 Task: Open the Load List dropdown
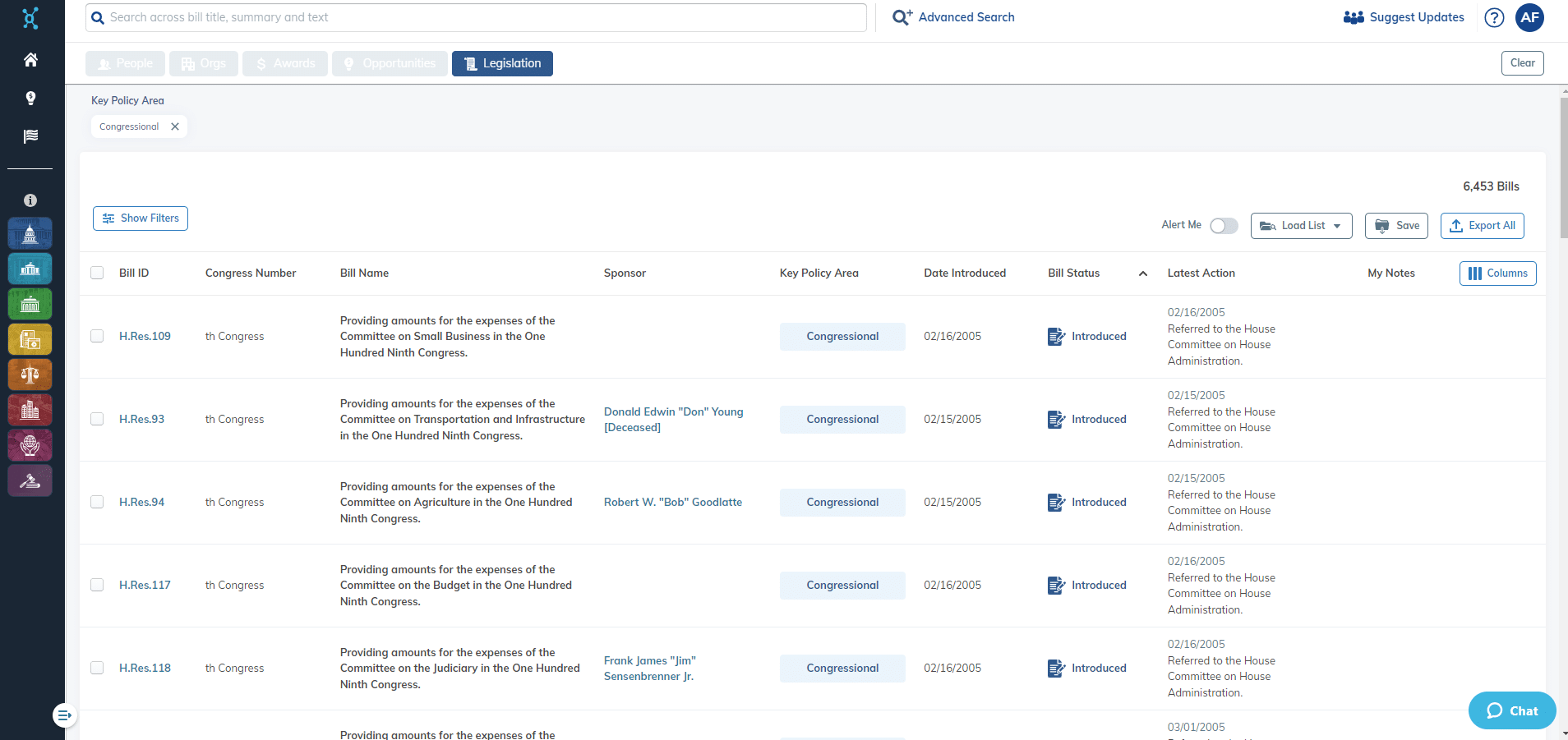coord(1301,226)
